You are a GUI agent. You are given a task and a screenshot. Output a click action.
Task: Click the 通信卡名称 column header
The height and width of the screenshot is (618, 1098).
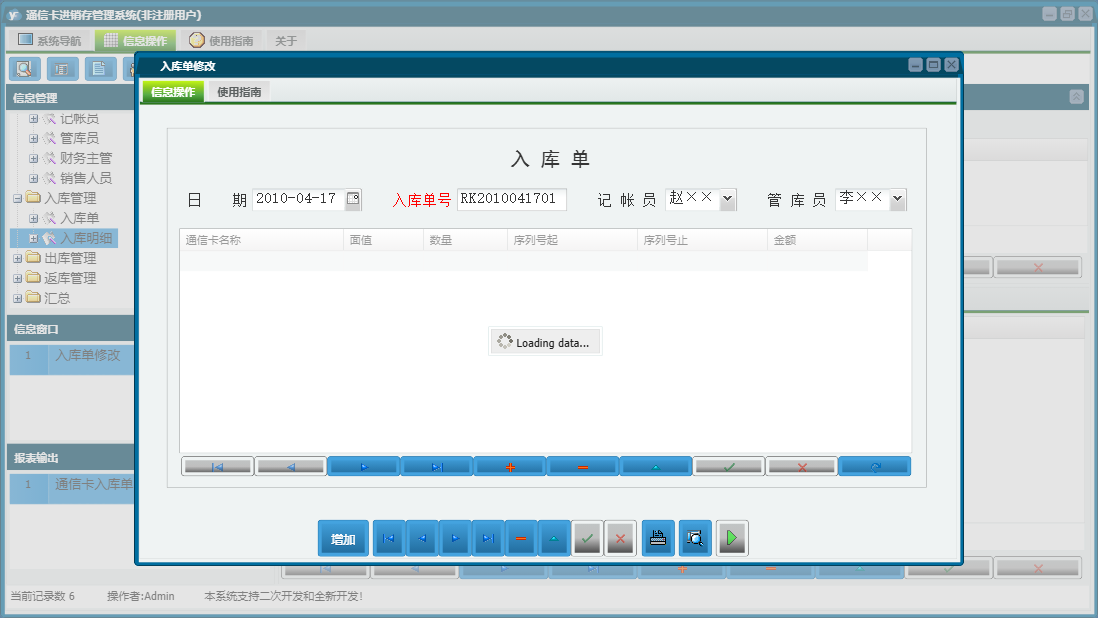[x=261, y=240]
